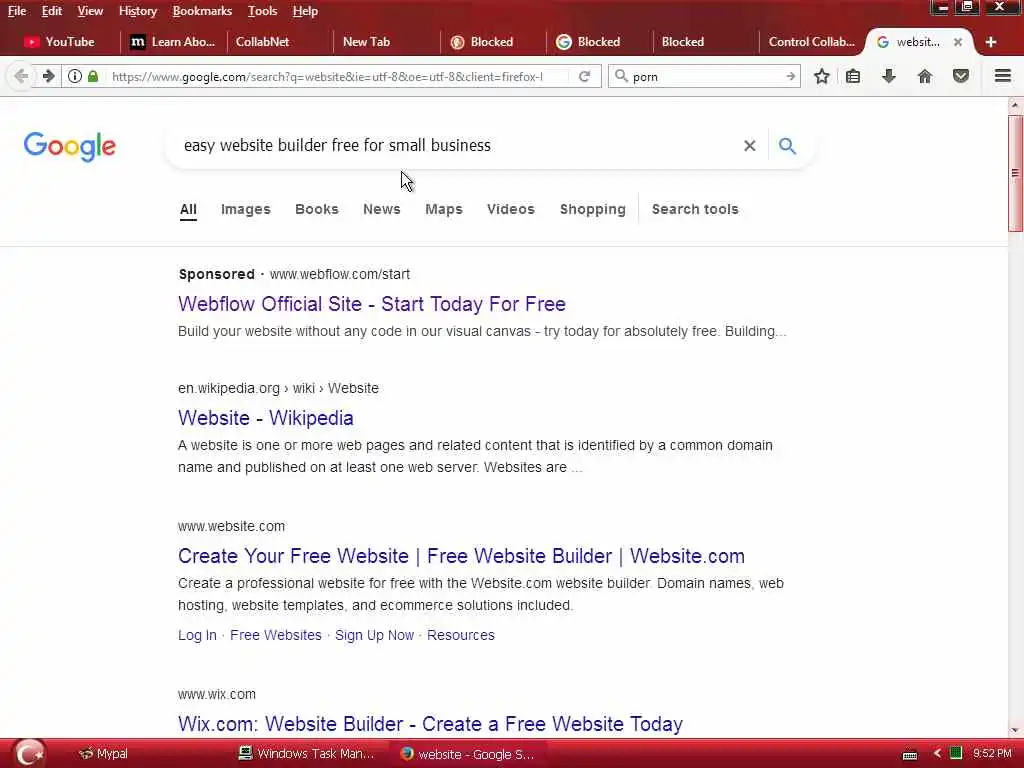Open Create Your Free Website result link
Image resolution: width=1024 pixels, height=768 pixels.
461,556
